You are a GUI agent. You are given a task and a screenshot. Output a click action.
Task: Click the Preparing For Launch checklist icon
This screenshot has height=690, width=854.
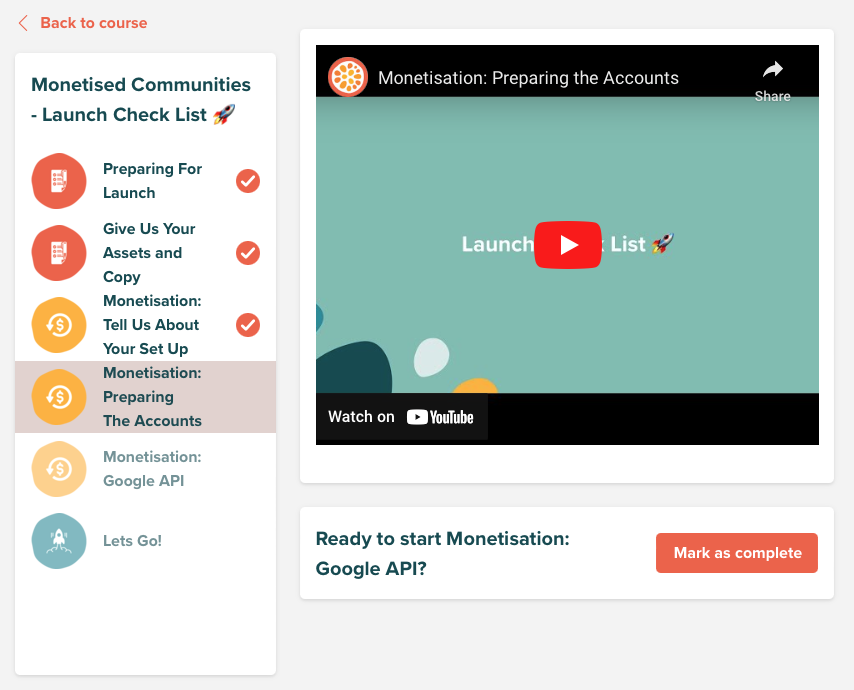pyautogui.click(x=59, y=181)
